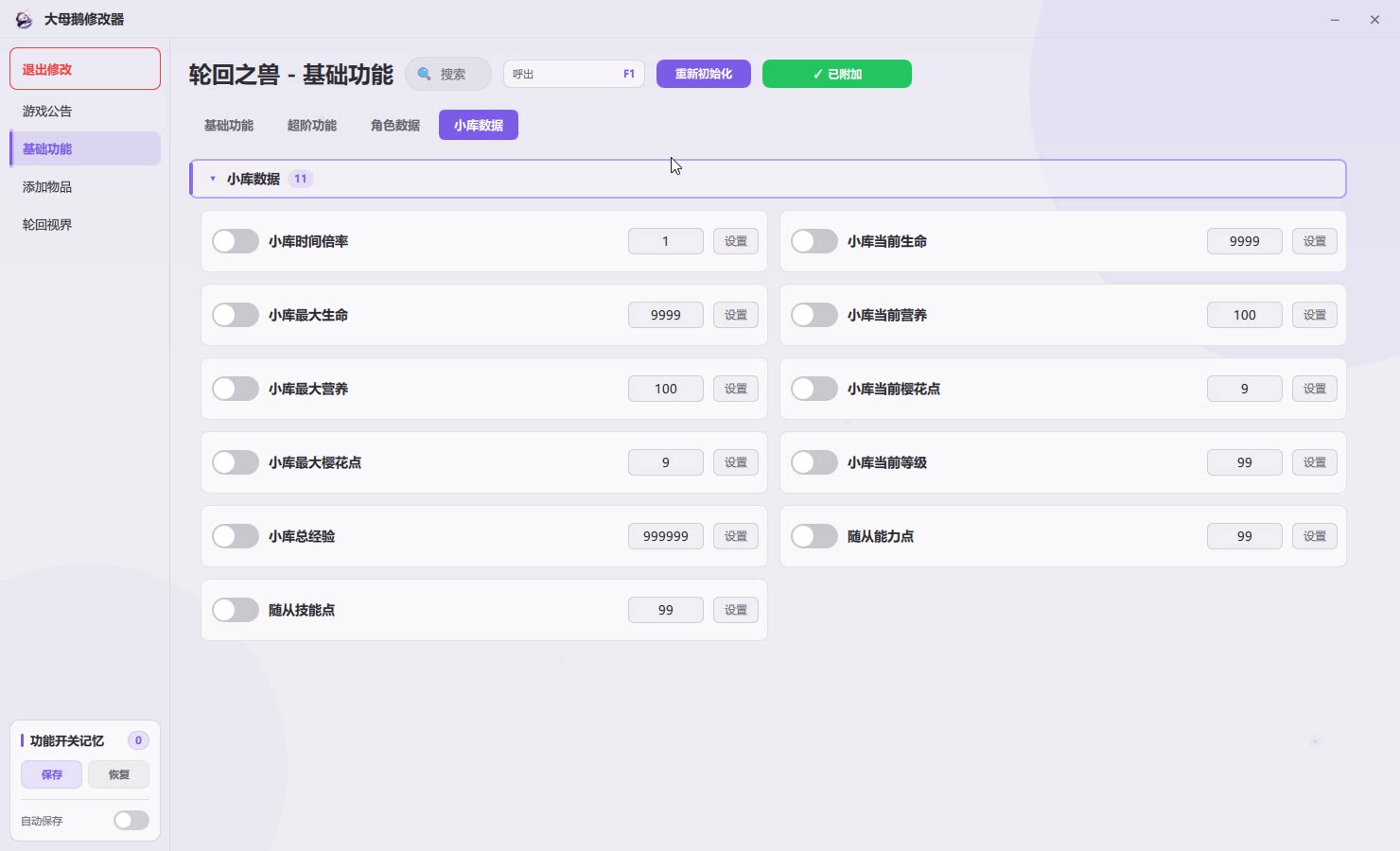Click 设置 for 小库当前生命

[1315, 241]
